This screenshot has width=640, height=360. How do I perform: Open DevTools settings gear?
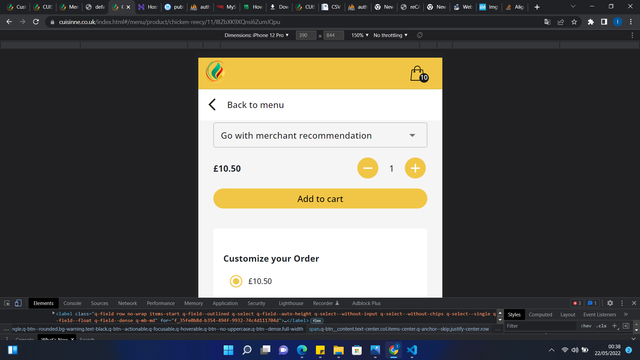point(610,303)
